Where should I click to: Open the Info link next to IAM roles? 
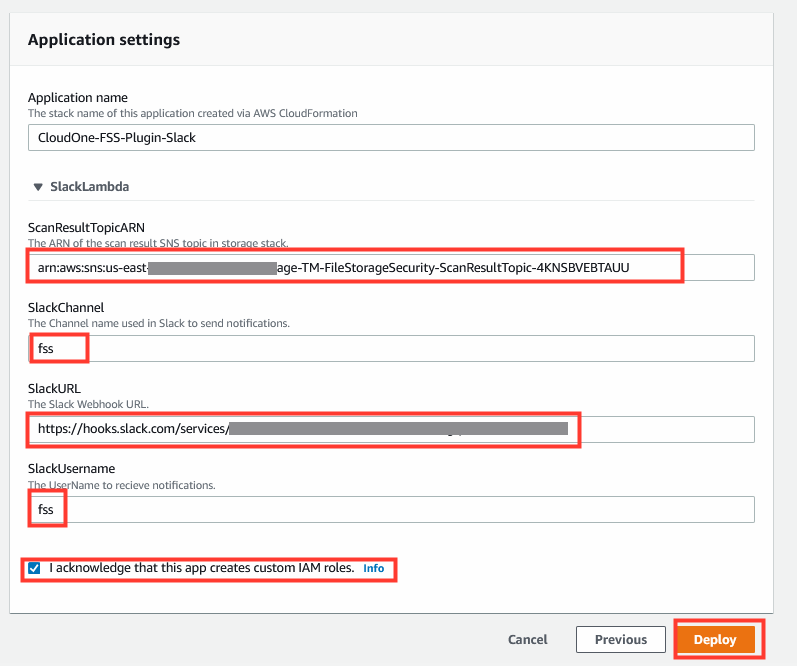373,568
